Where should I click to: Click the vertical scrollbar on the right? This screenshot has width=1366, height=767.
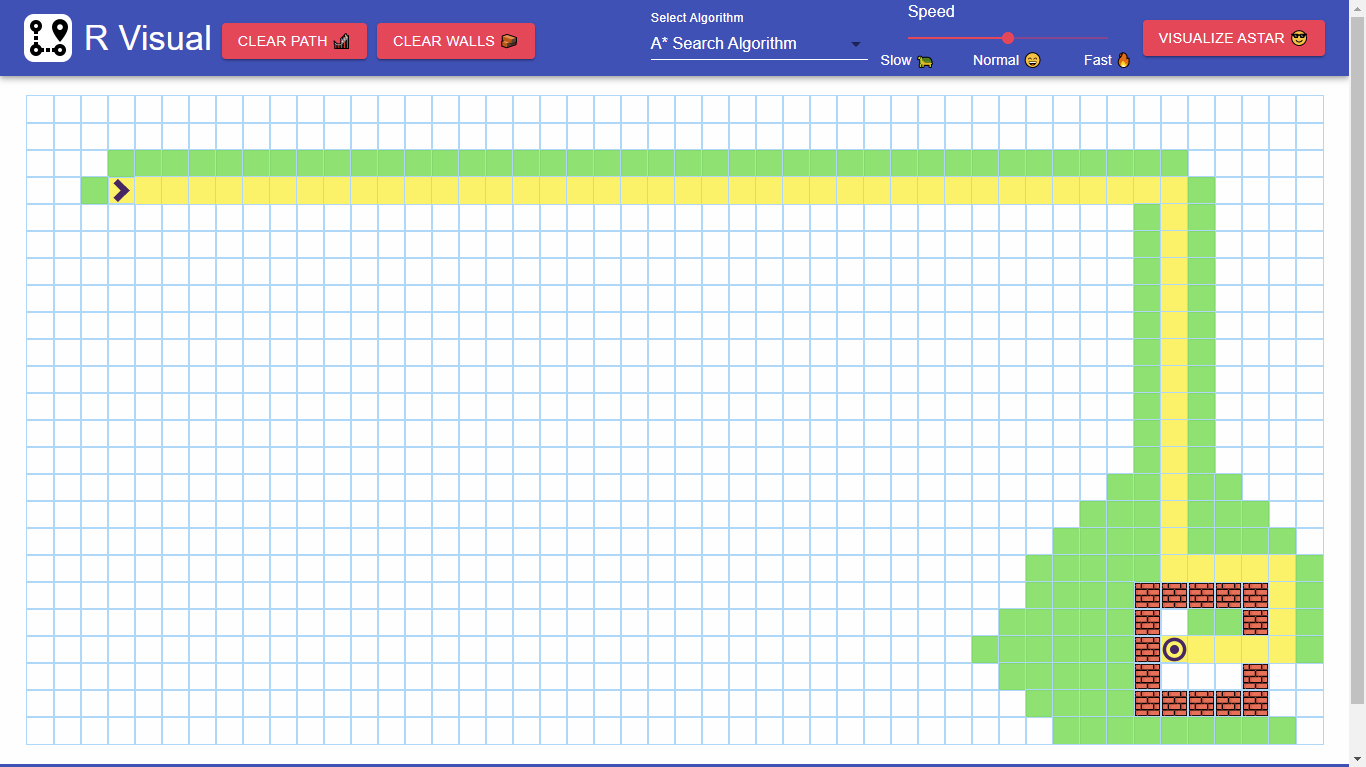1360,400
